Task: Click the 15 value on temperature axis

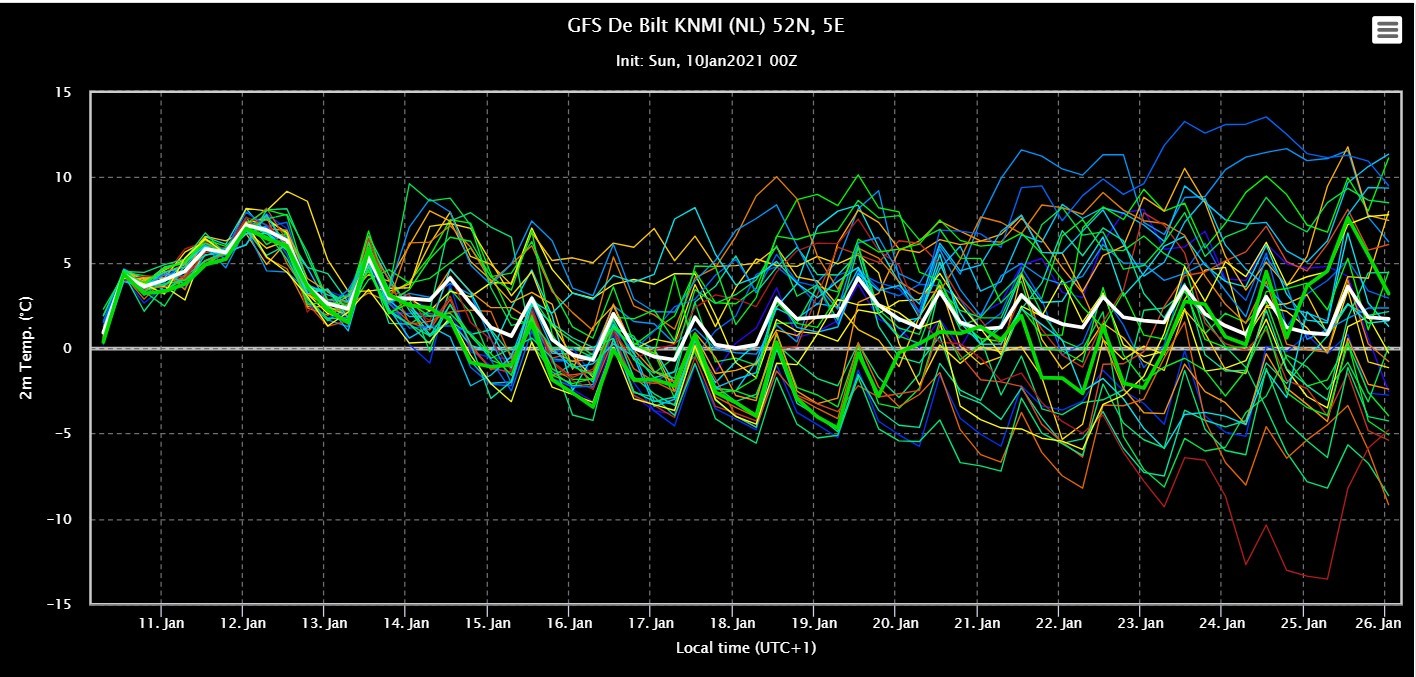Action: 64,92
